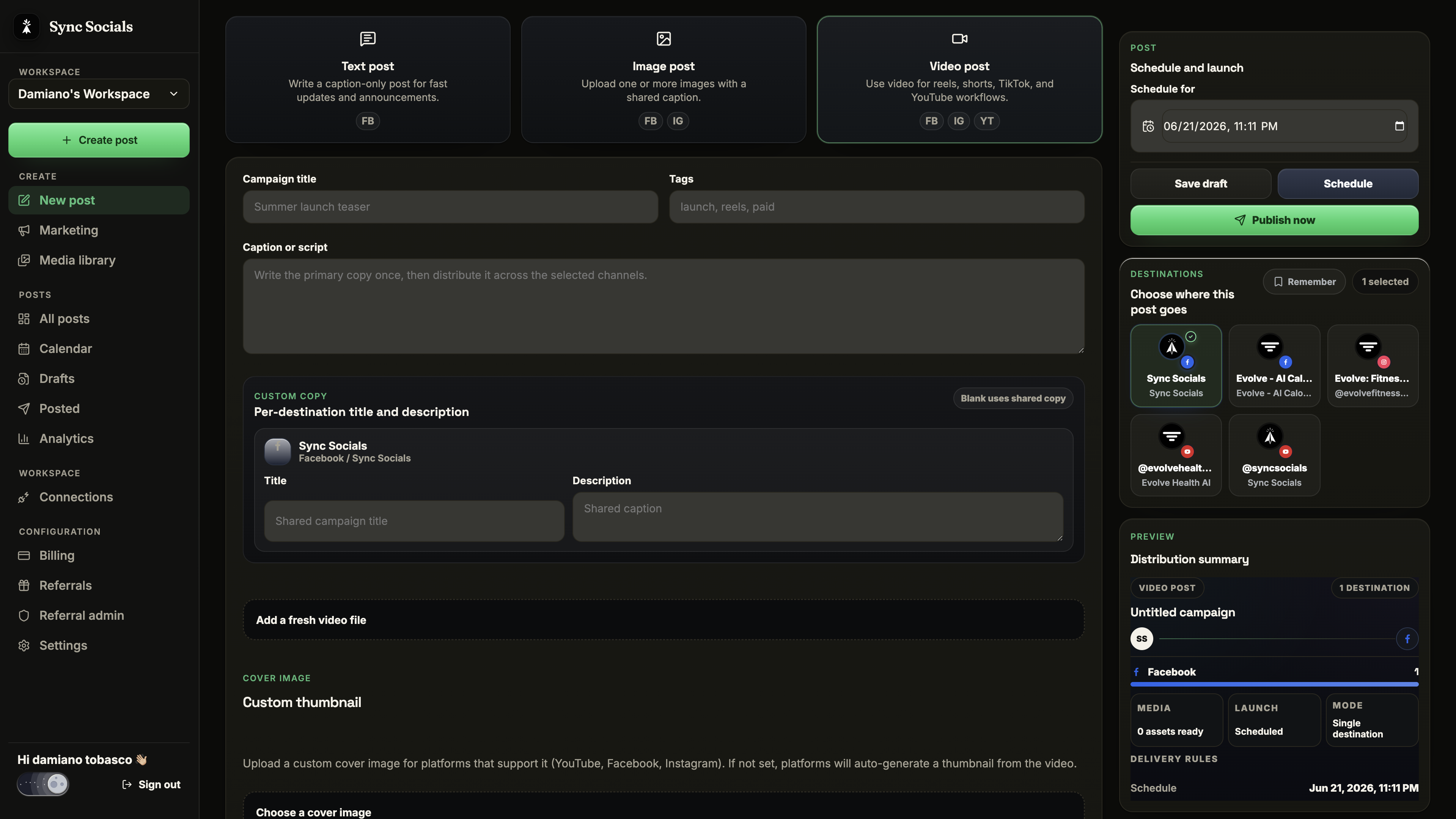
Task: Select the Evolve: Fitnes... Instagram destination
Action: [x=1372, y=366]
